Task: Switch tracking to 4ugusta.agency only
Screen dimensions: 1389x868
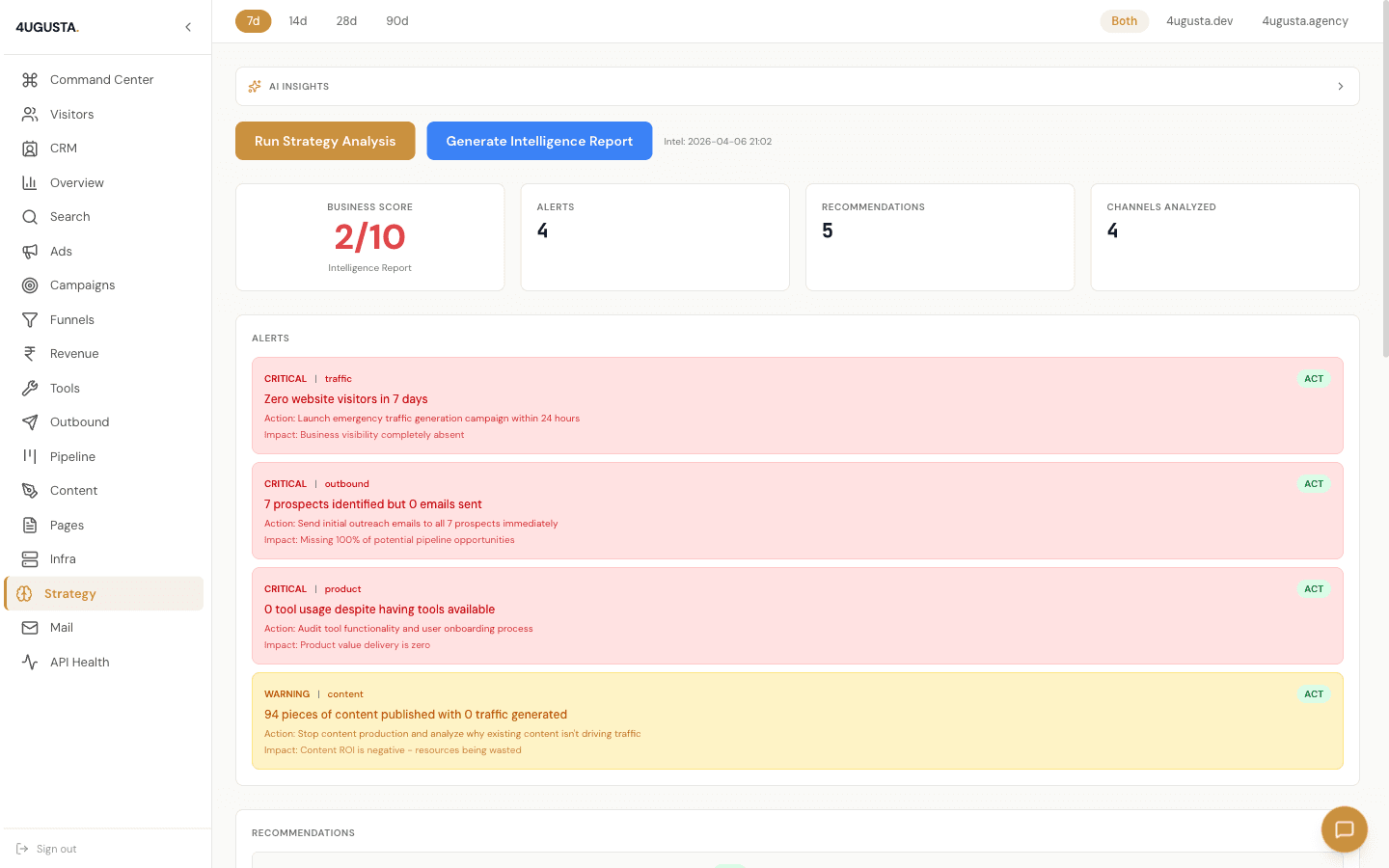Action: coord(1304,19)
